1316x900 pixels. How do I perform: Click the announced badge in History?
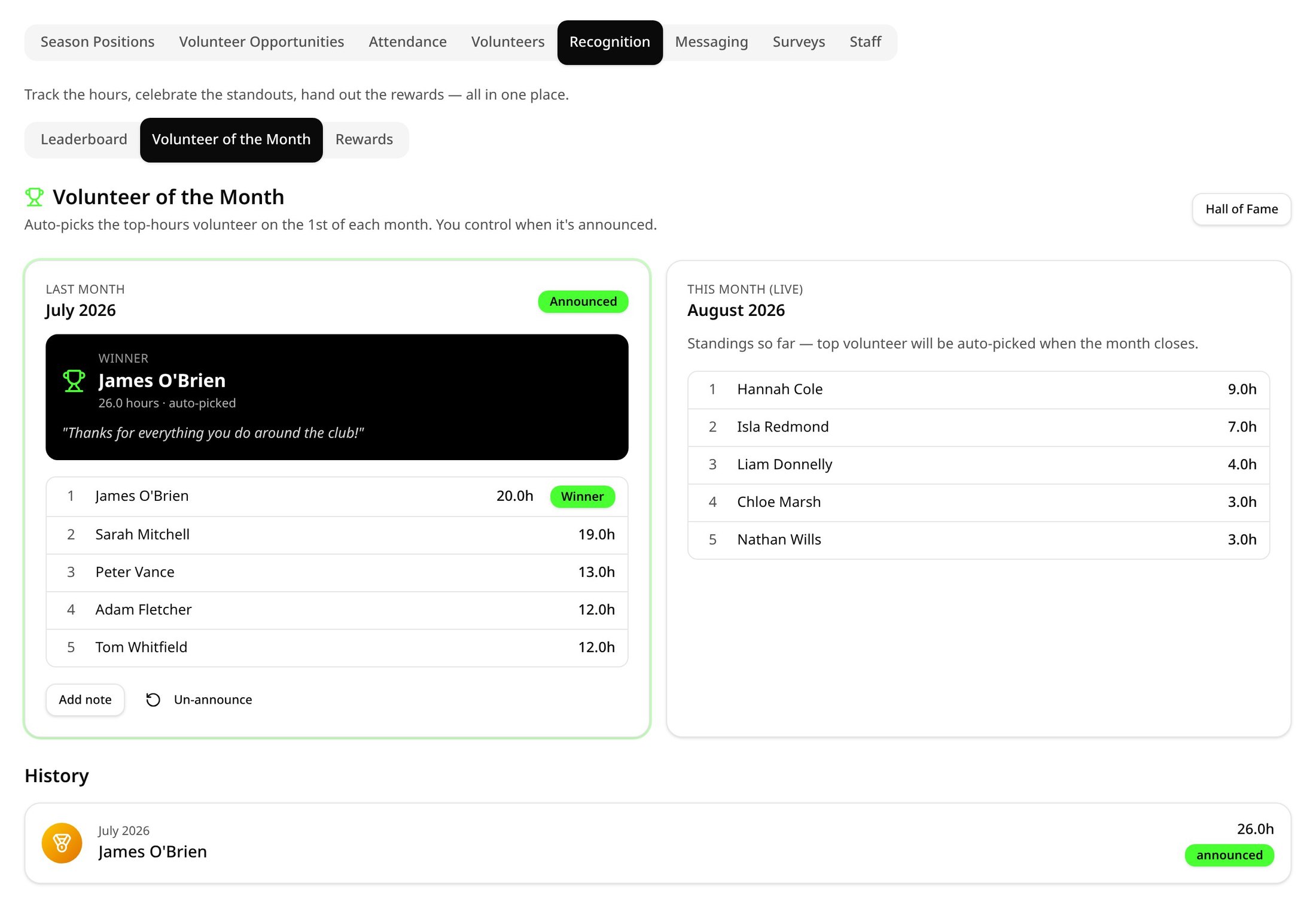(1229, 855)
